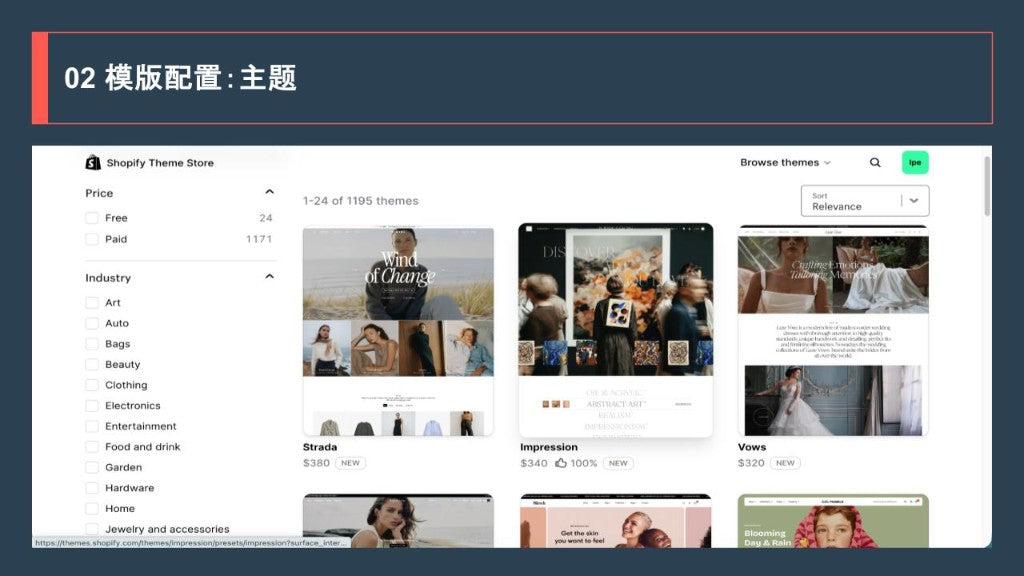
Task: Check the Clothing industry filter
Action: click(92, 385)
